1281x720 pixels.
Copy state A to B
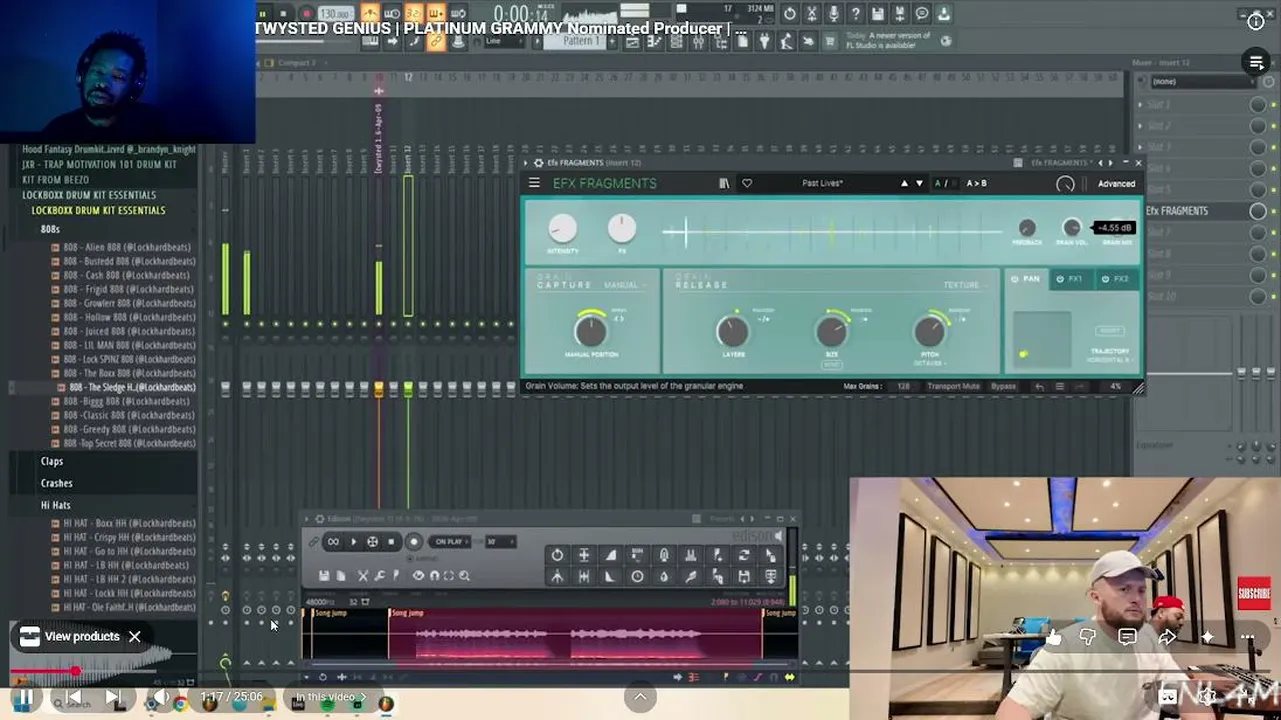(976, 183)
